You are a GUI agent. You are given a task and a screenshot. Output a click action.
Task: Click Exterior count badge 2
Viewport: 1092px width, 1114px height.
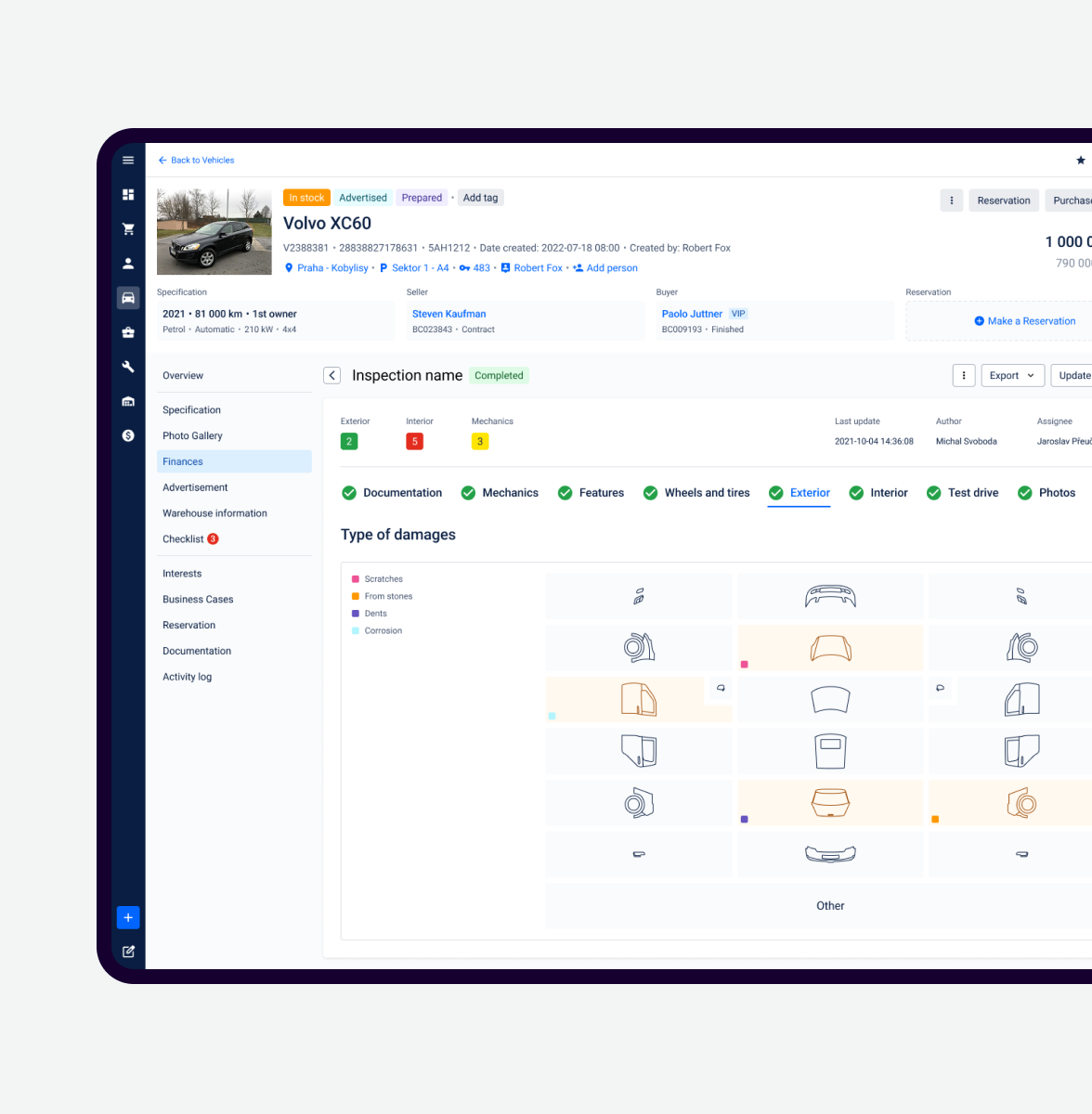pos(349,442)
